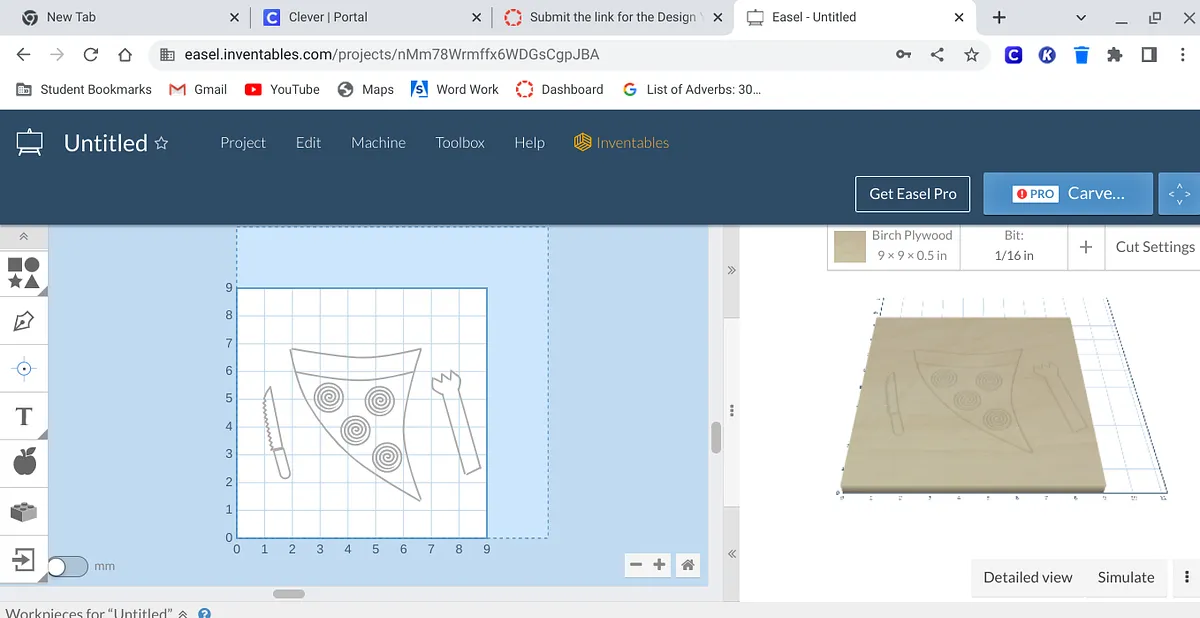Viewport: 1200px width, 618px height.
Task: Star the Untitled project as favorite
Action: pyautogui.click(x=161, y=143)
